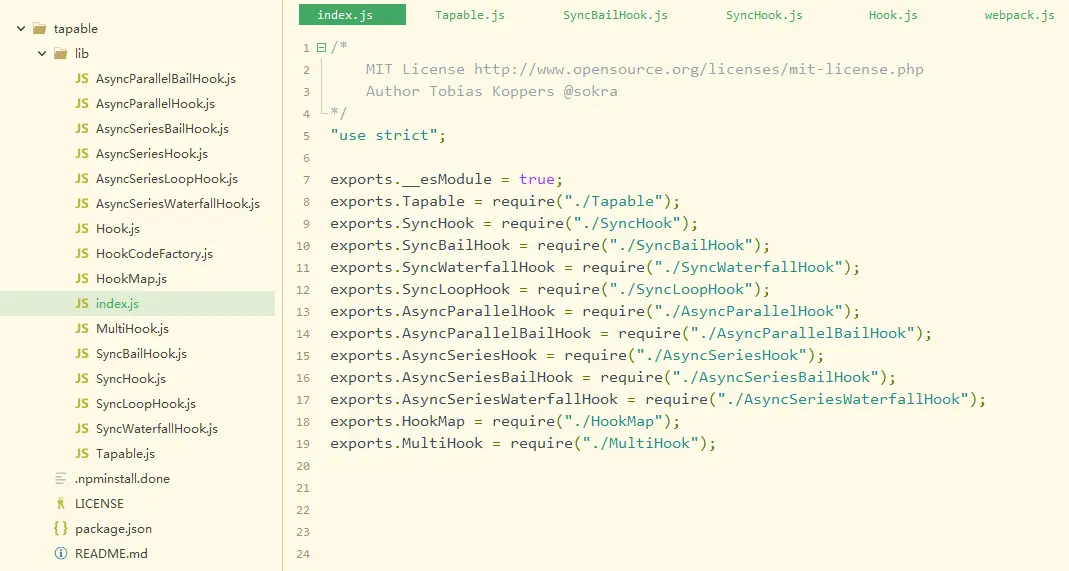The image size is (1069, 571).
Task: Switch to the webpack.js tab
Action: click(x=1019, y=15)
